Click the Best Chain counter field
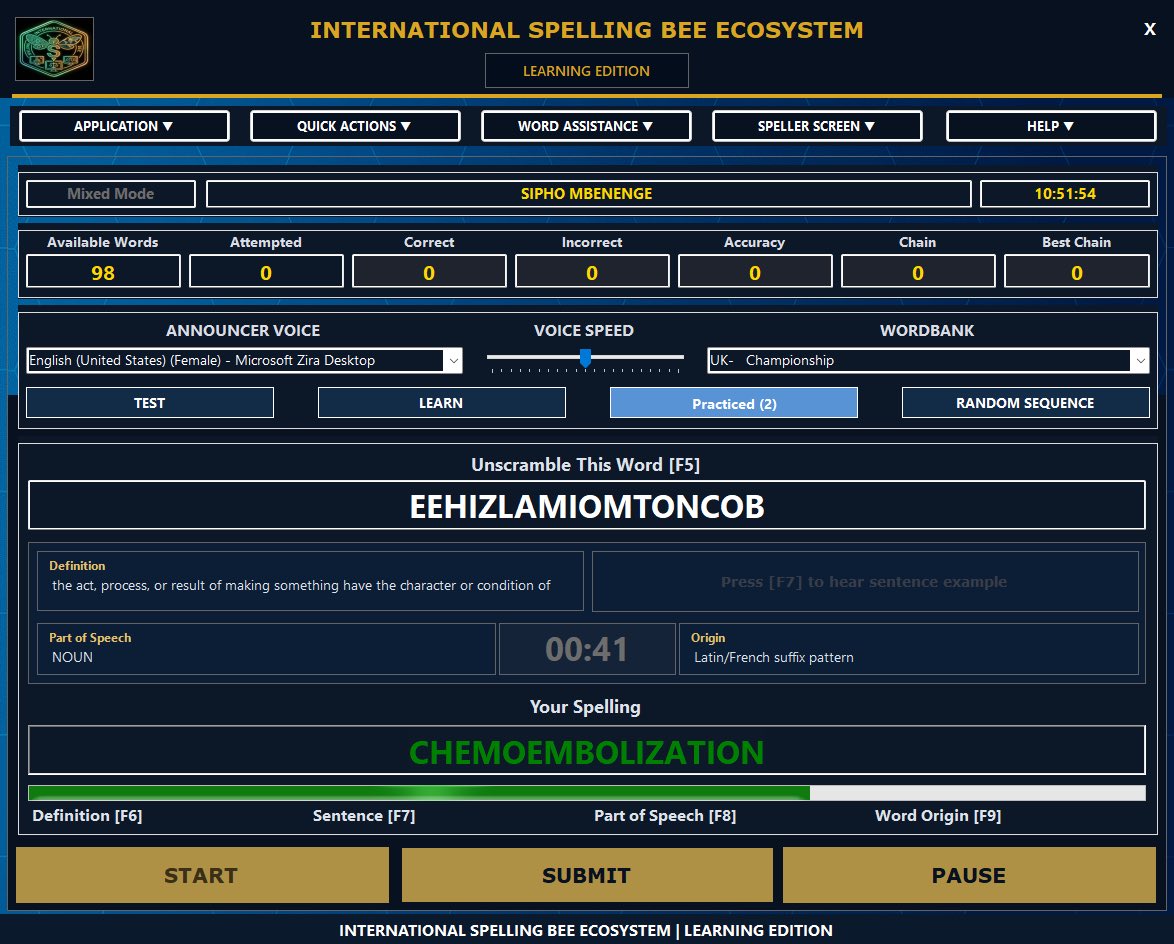This screenshot has width=1174, height=944. tap(1077, 272)
